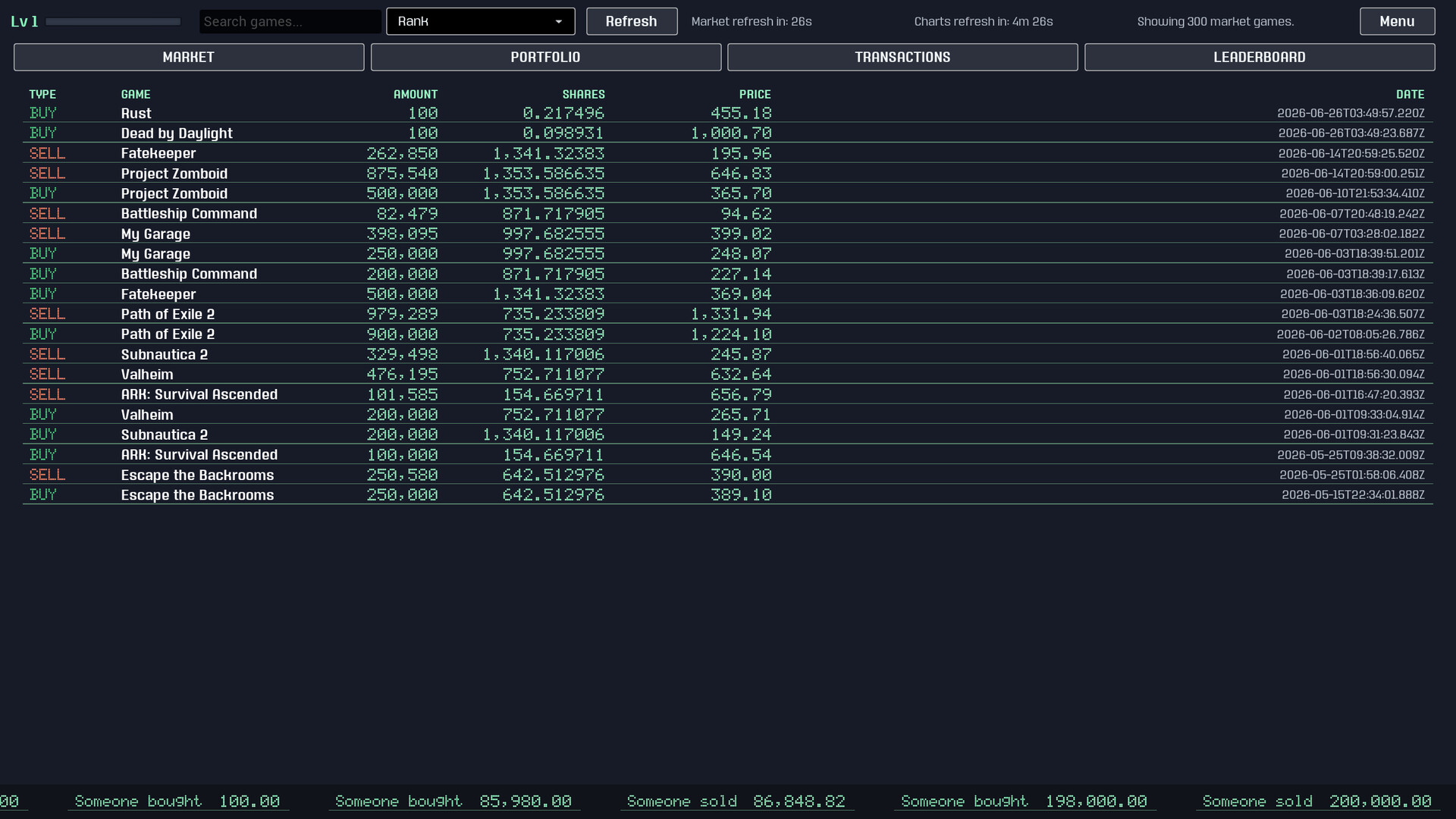
Task: Click the date 2026-06-26T03:49:57.220Z
Action: [x=1351, y=113]
